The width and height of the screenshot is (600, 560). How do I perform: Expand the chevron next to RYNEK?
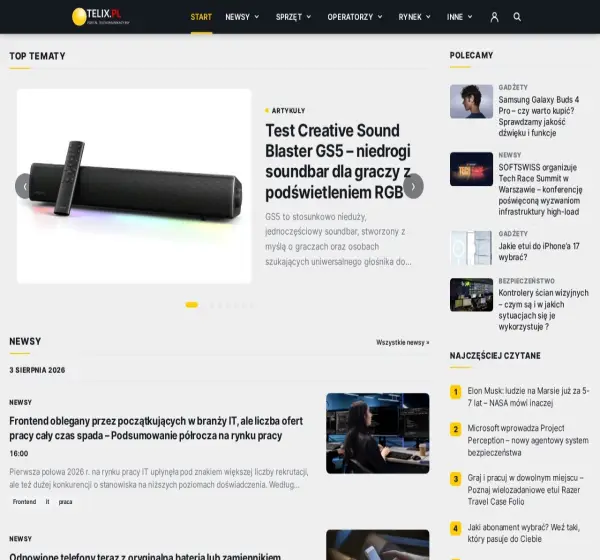[428, 17]
